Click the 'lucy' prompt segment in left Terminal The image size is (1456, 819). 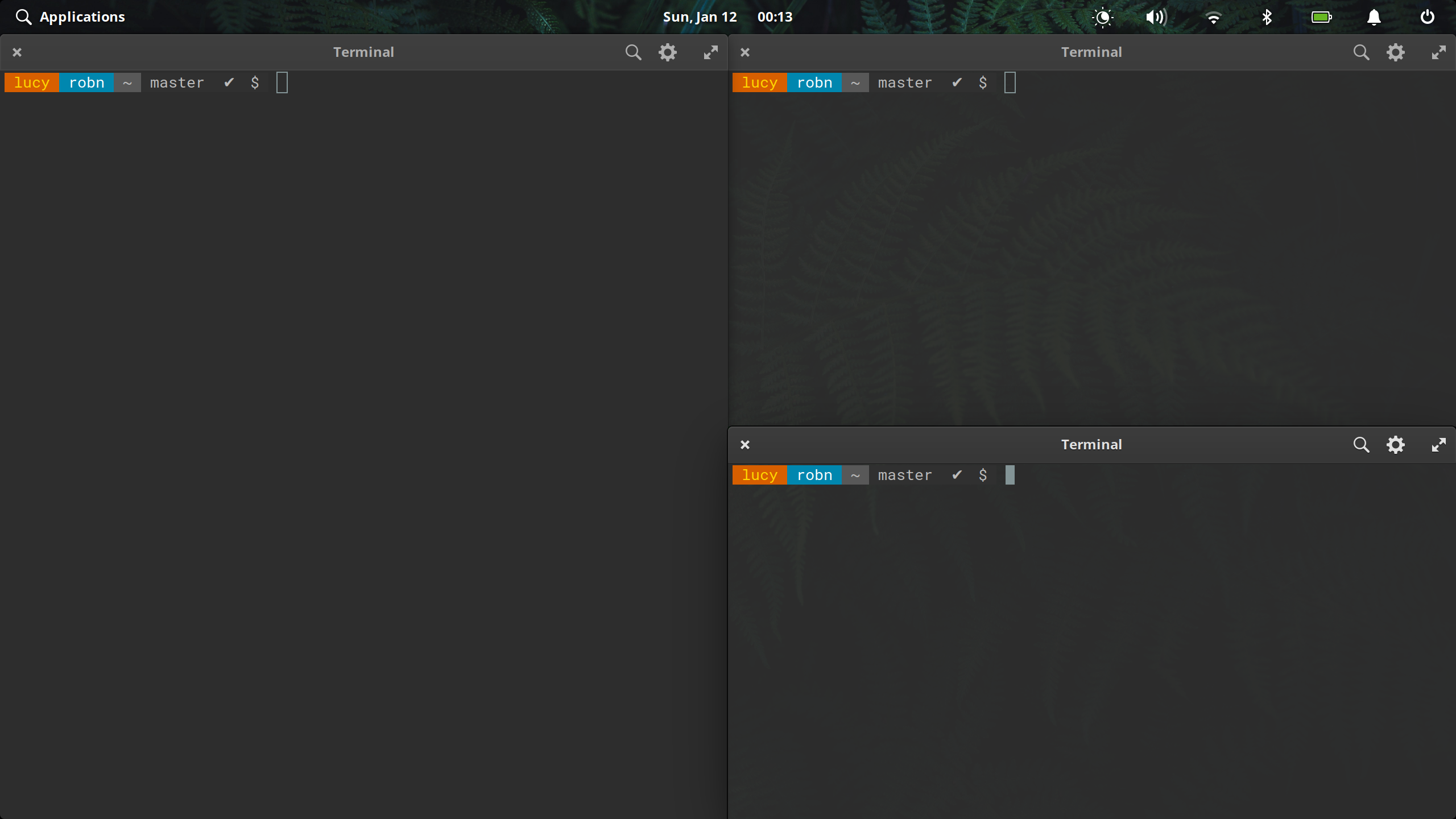pos(32,82)
